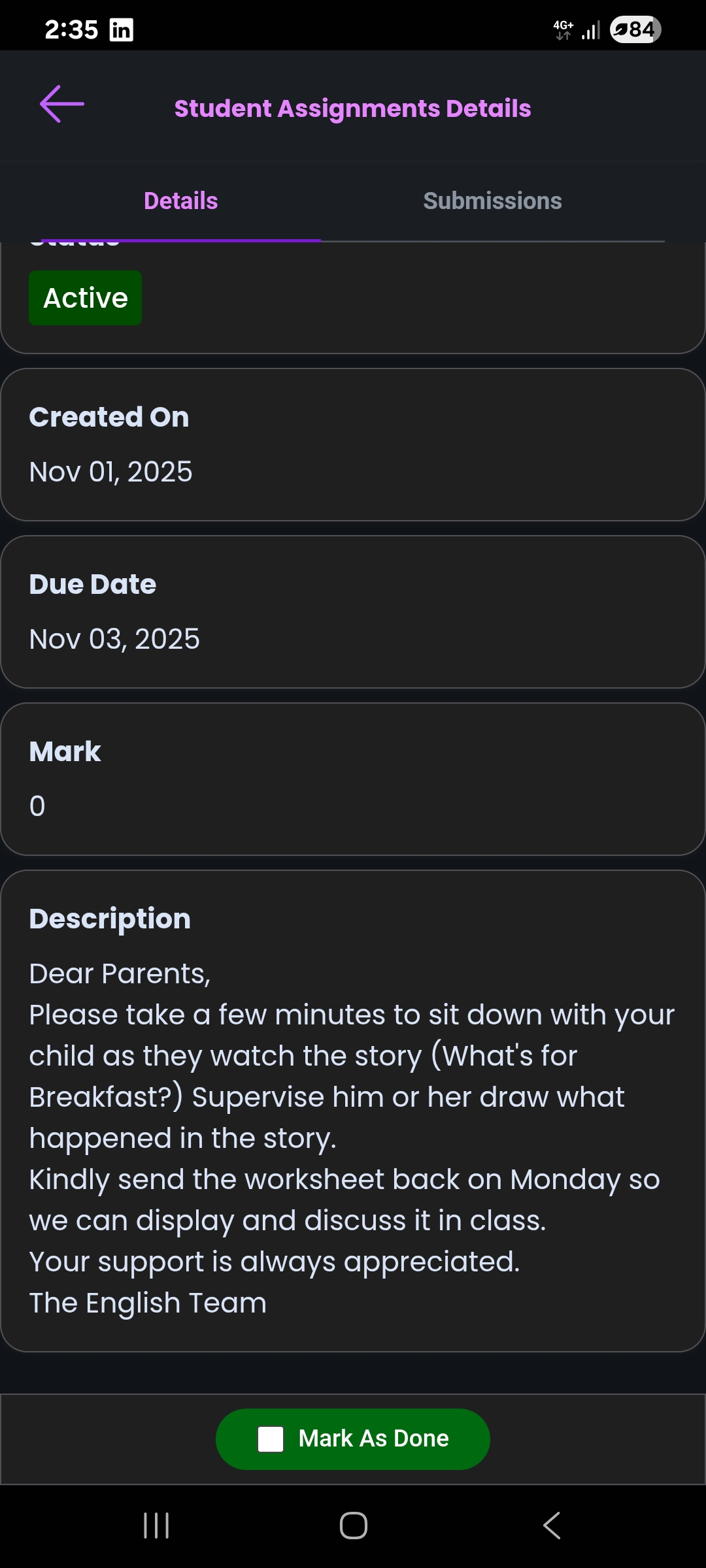
Task: Tap the Created On date Nov 01, 2025
Action: click(111, 472)
